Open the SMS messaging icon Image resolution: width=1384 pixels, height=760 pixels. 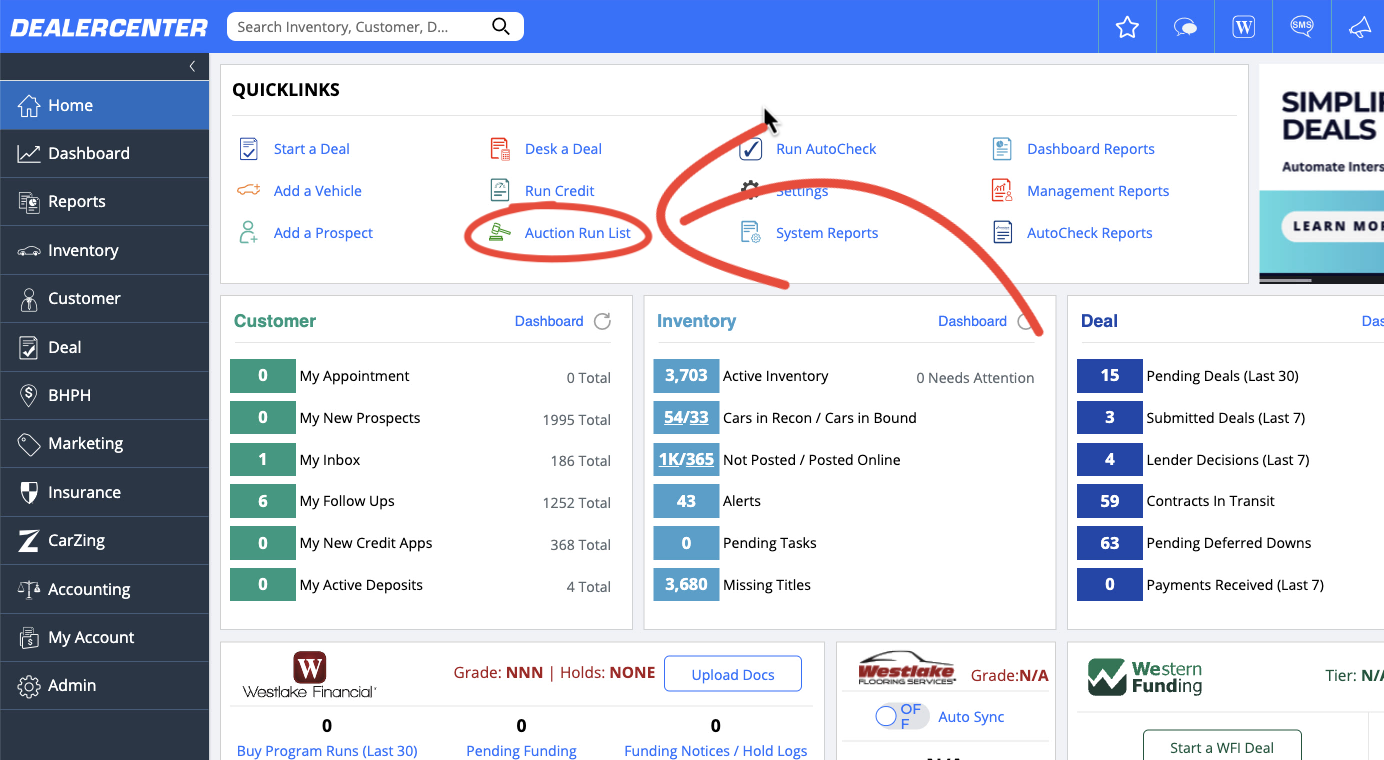pos(1301,27)
